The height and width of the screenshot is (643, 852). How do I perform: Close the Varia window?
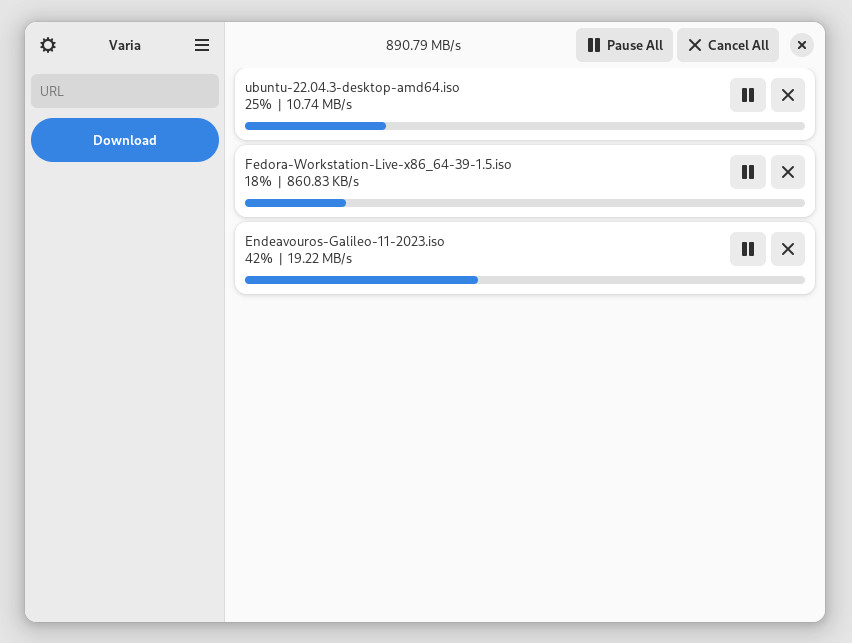[801, 45]
